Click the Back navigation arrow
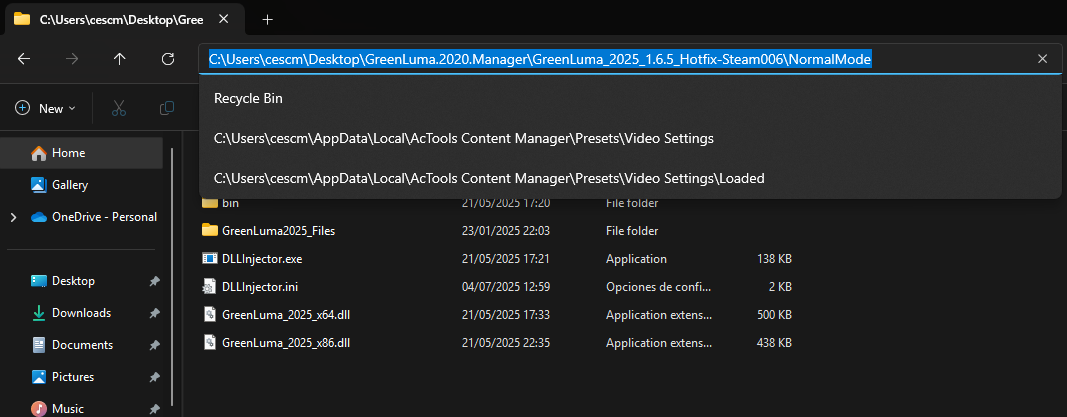 pos(24,59)
